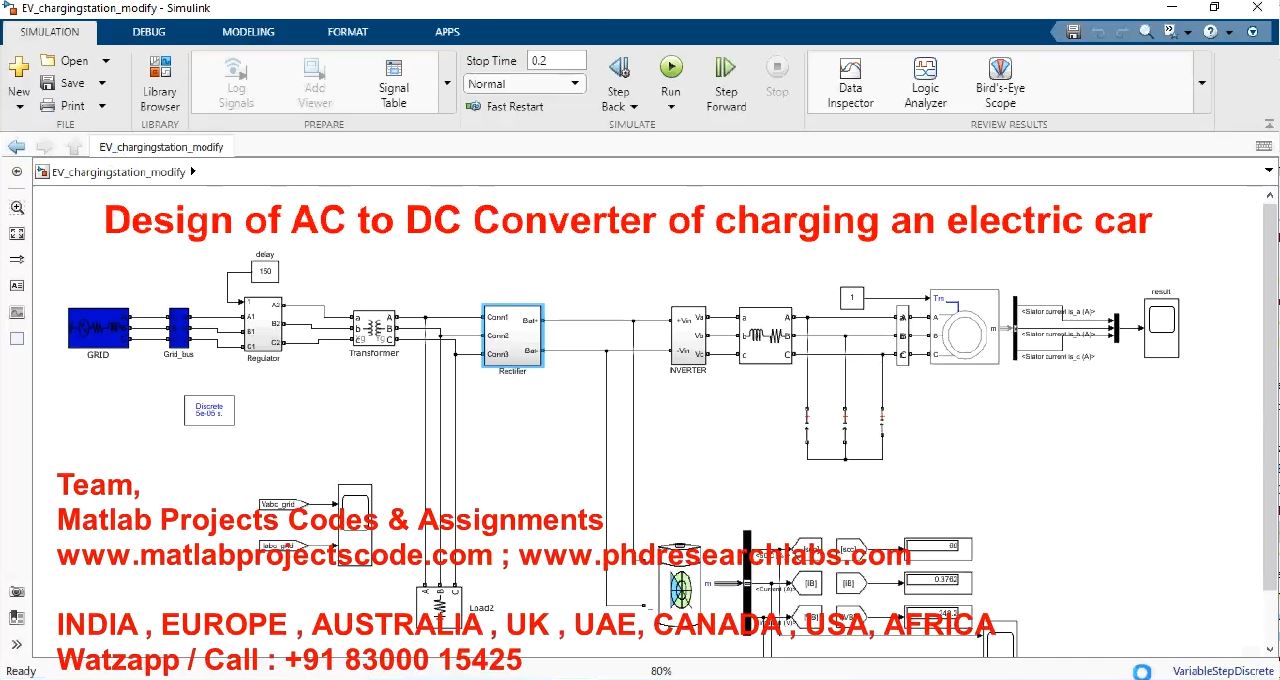Switch to the DEBUG ribbon tab
1280x680 pixels.
pyautogui.click(x=149, y=32)
